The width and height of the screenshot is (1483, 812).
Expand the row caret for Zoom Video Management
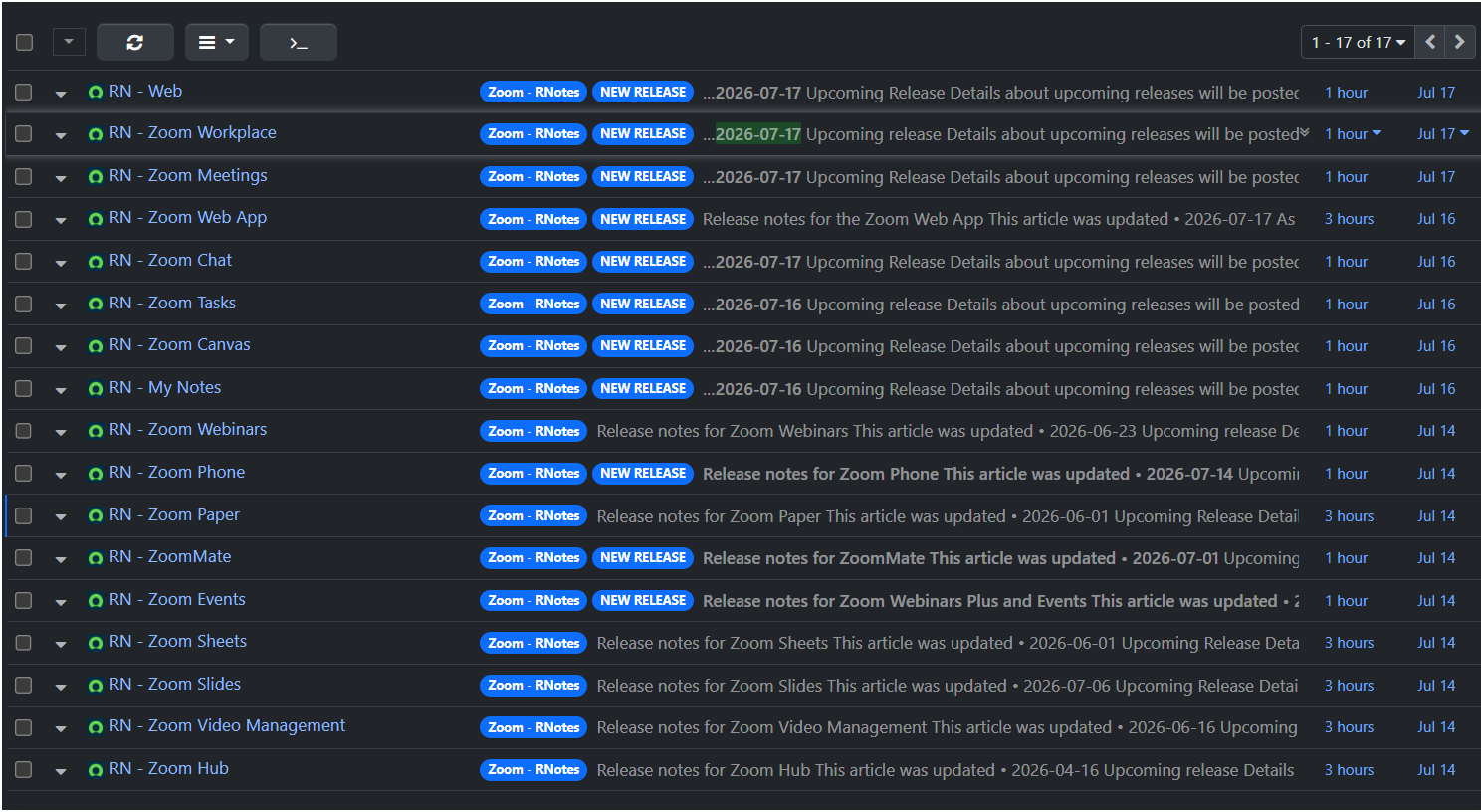click(x=61, y=728)
